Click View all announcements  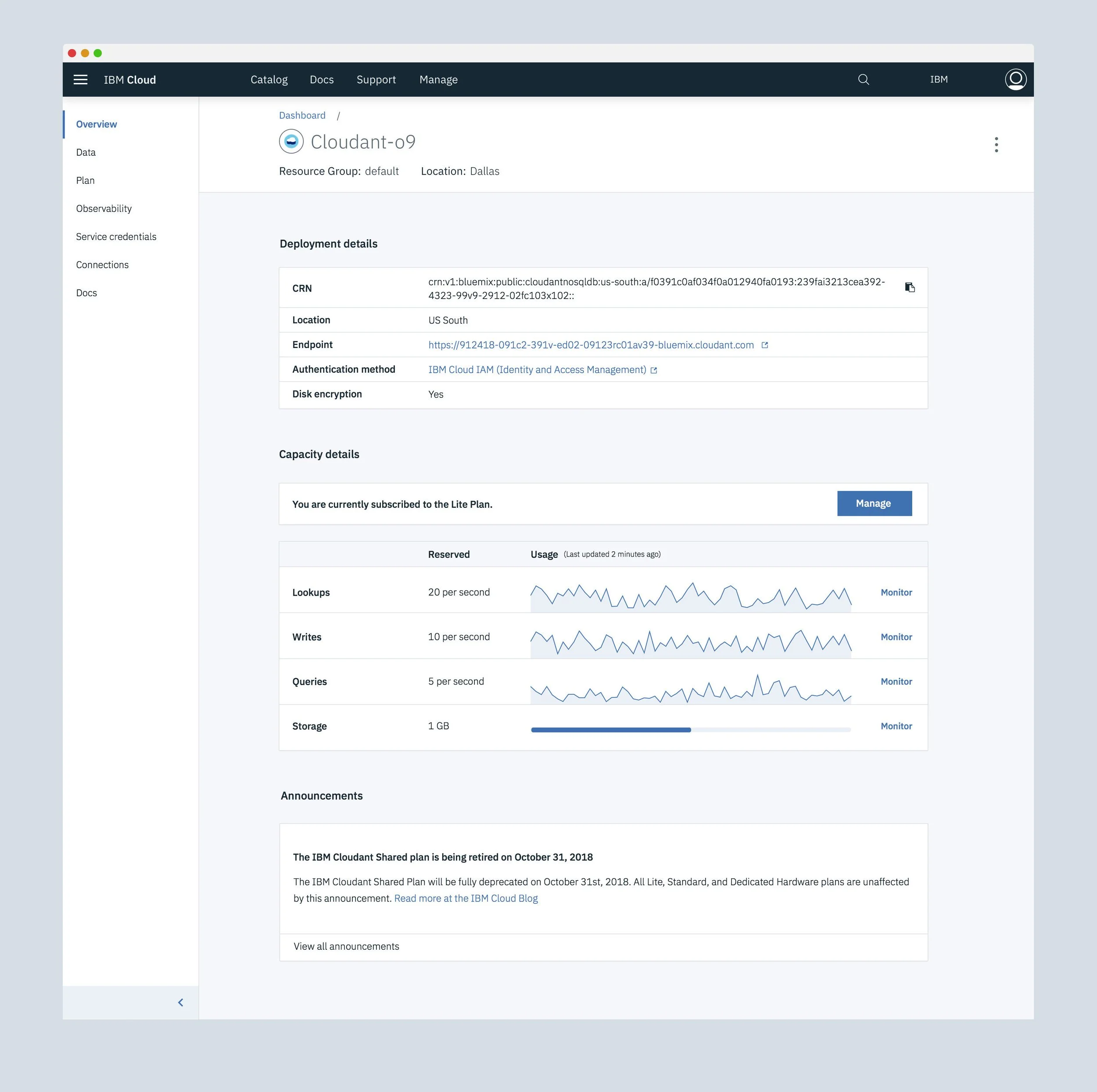(x=346, y=947)
